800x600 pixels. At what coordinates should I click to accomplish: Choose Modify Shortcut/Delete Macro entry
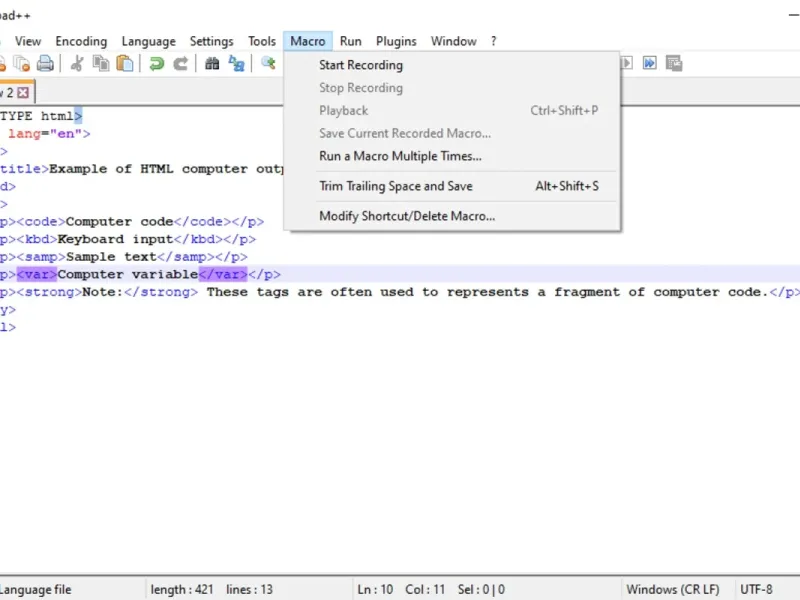point(452,216)
